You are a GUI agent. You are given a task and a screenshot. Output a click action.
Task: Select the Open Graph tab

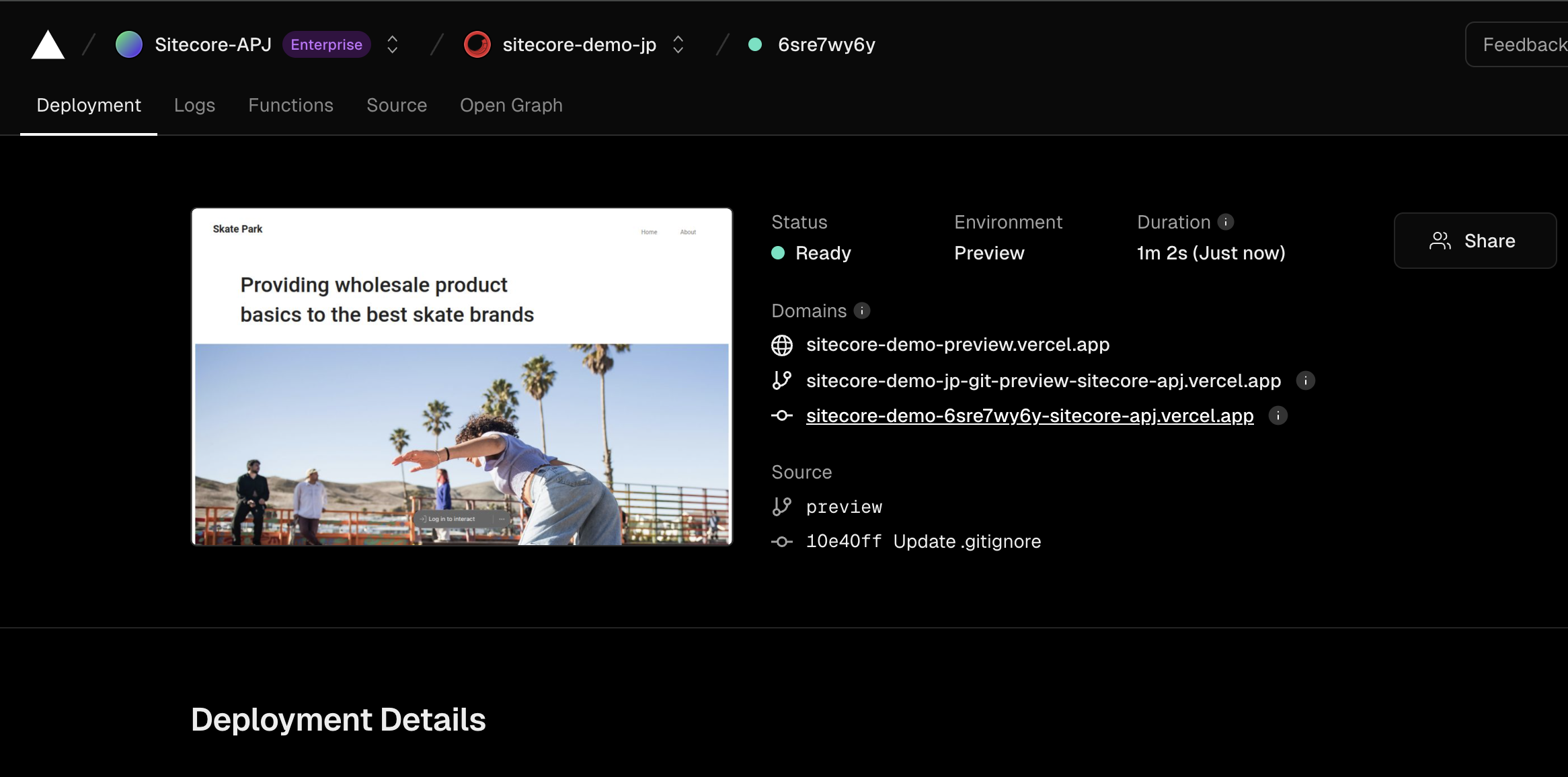511,104
